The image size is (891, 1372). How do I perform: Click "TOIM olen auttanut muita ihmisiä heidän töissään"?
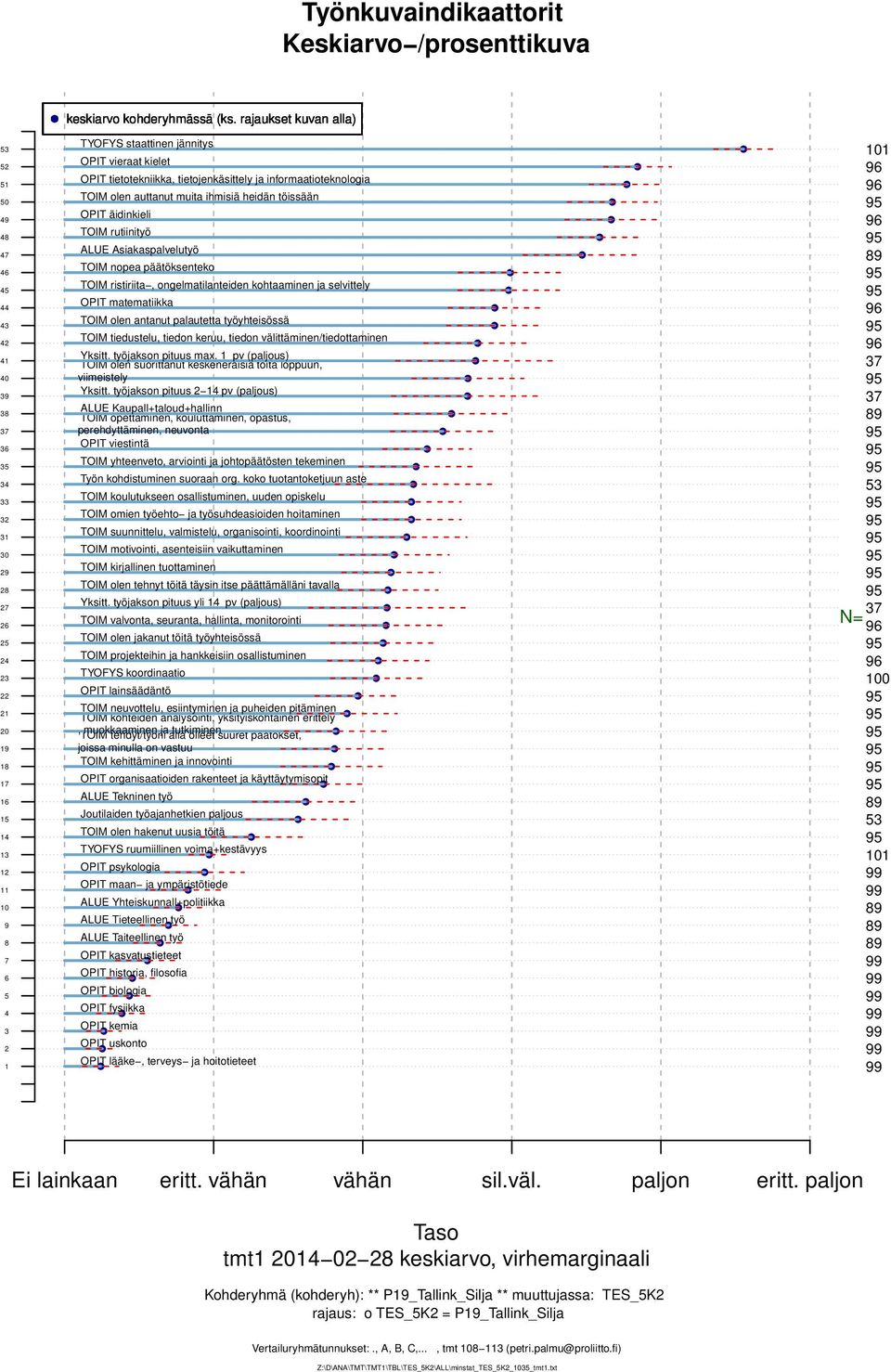[200, 197]
